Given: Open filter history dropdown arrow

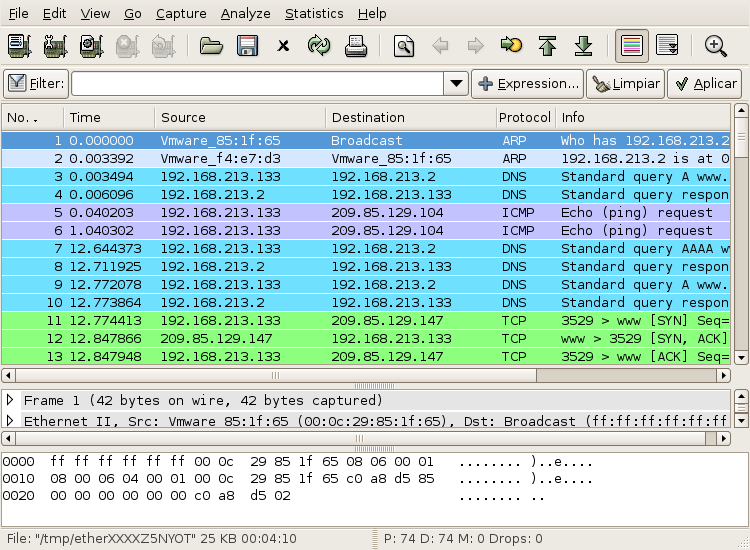Looking at the screenshot, I should point(456,84).
